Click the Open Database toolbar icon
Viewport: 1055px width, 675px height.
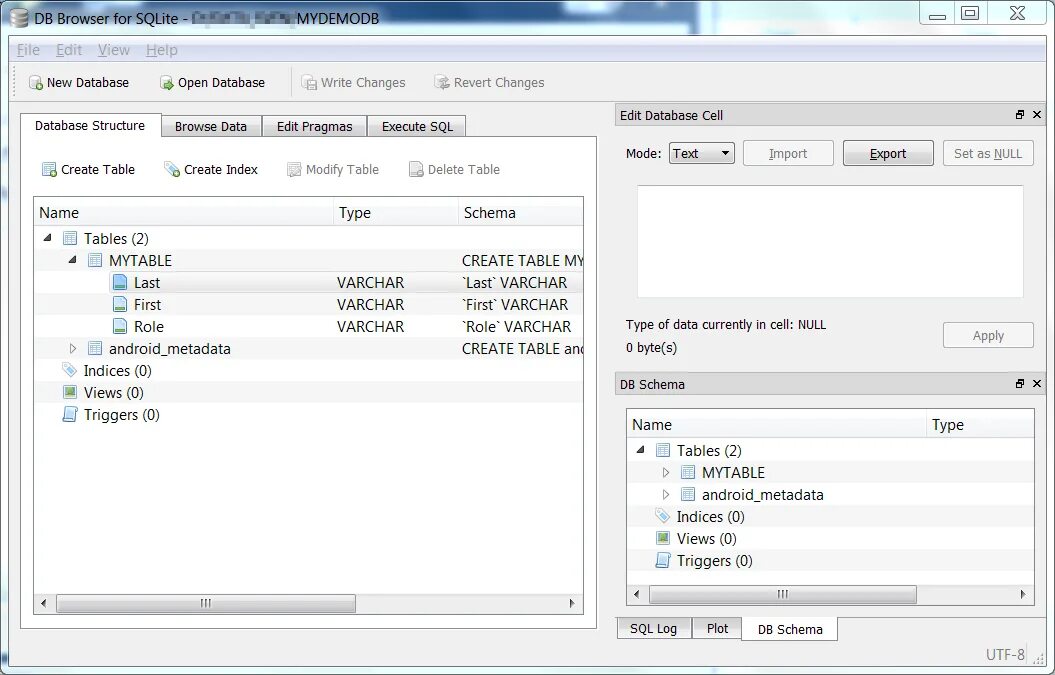[x=166, y=83]
